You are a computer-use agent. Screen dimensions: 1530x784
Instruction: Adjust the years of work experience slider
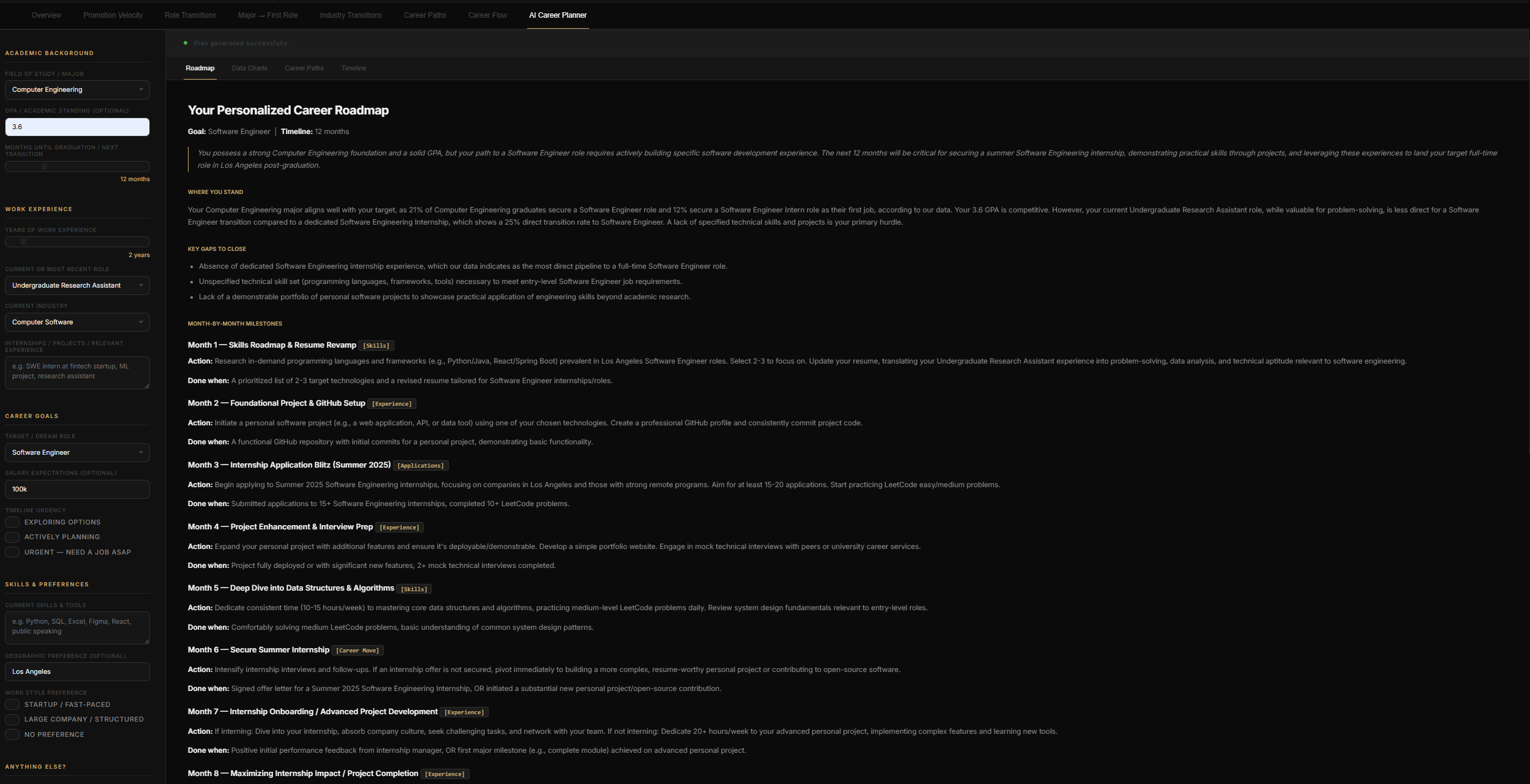point(24,242)
